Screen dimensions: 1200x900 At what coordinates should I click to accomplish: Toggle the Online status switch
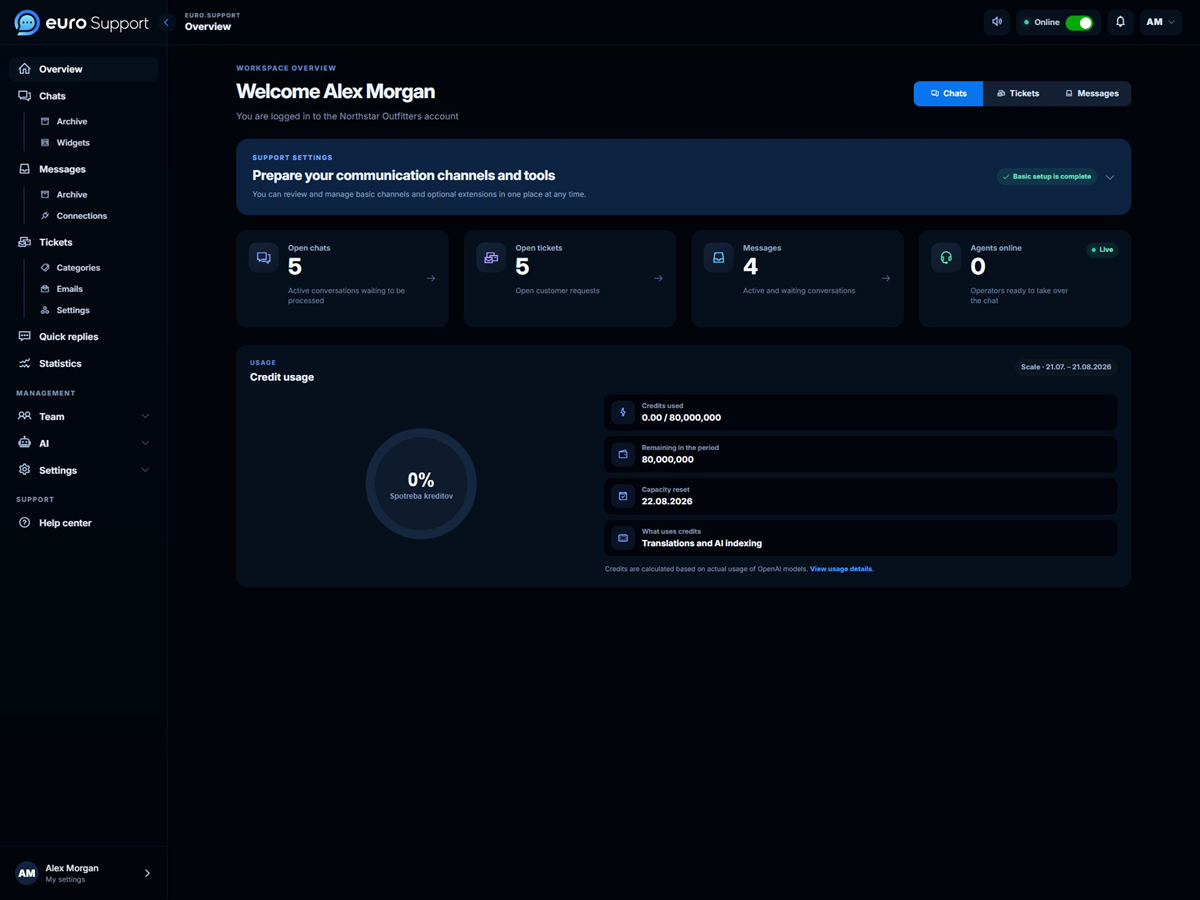[1079, 22]
